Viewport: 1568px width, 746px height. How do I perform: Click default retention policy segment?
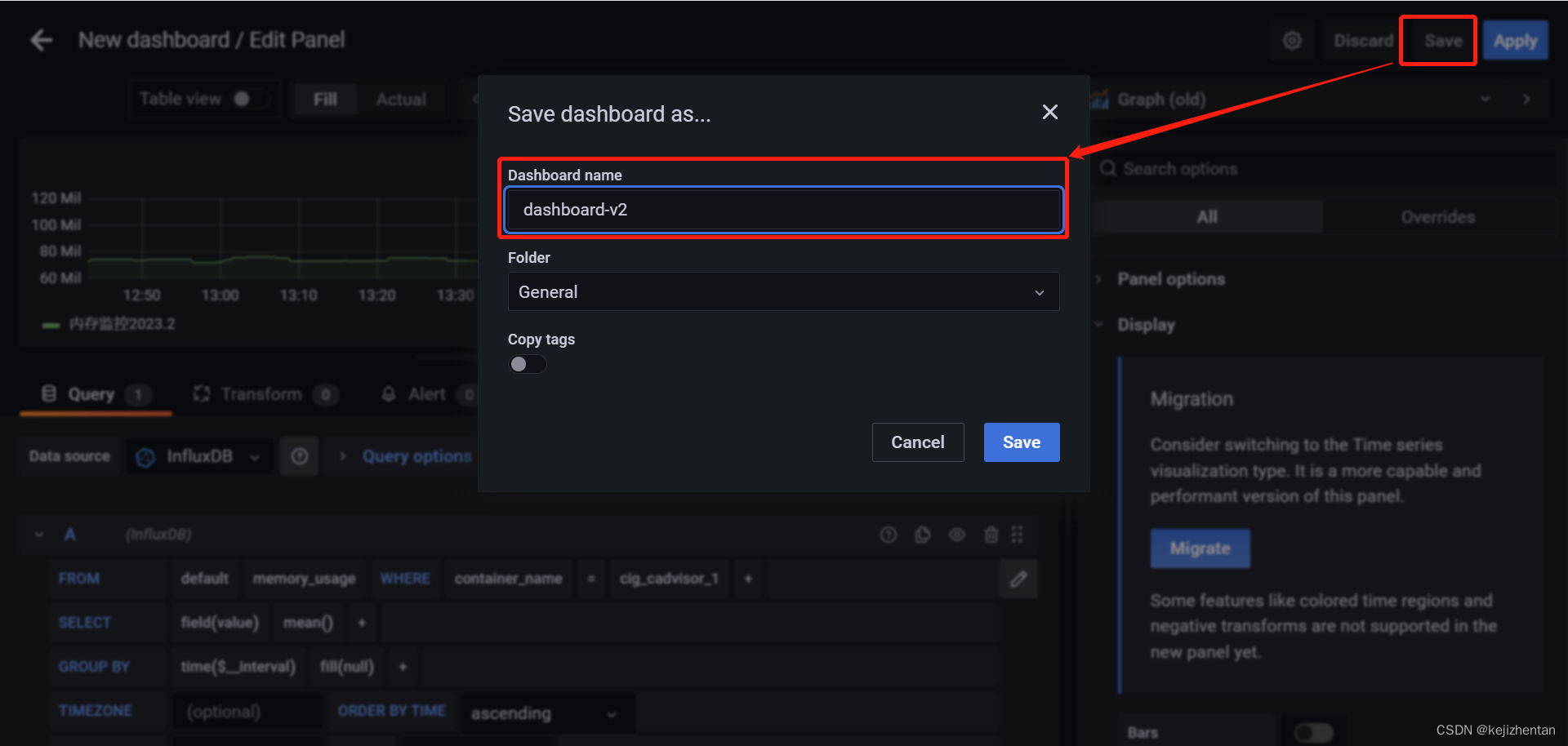pyautogui.click(x=205, y=579)
